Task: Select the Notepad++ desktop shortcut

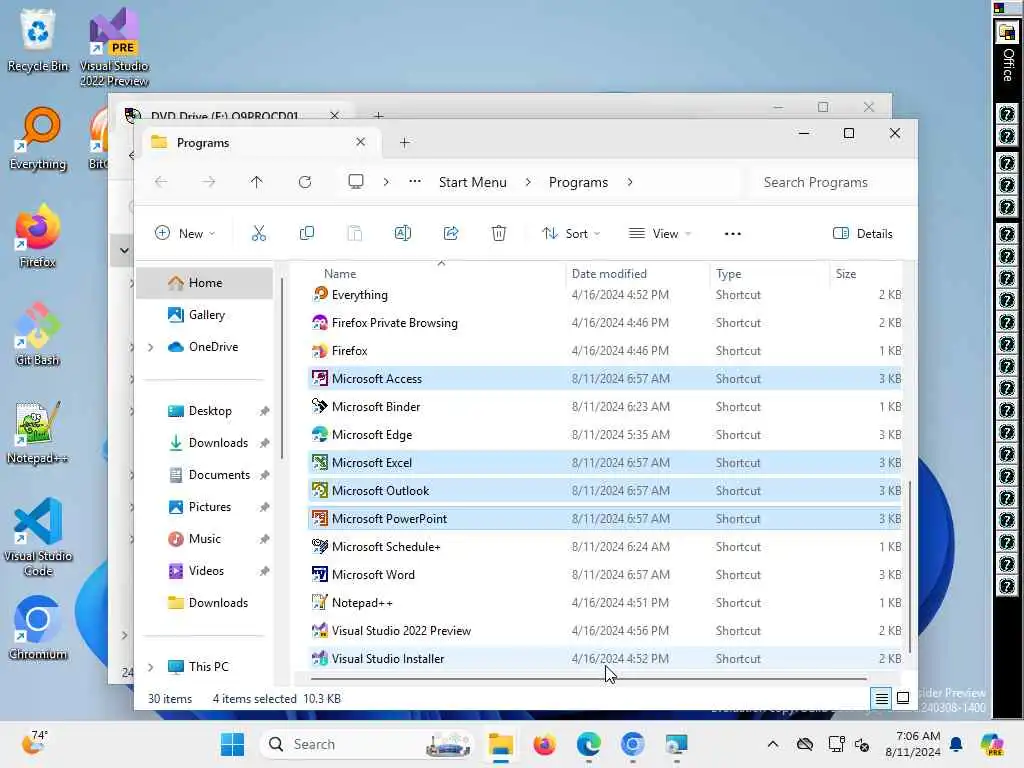Action: (x=38, y=432)
